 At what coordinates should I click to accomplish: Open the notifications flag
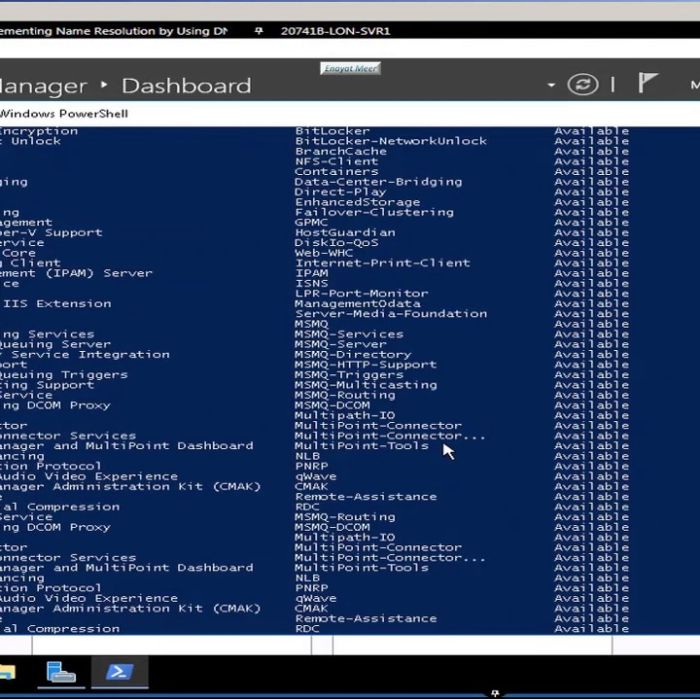coord(647,83)
